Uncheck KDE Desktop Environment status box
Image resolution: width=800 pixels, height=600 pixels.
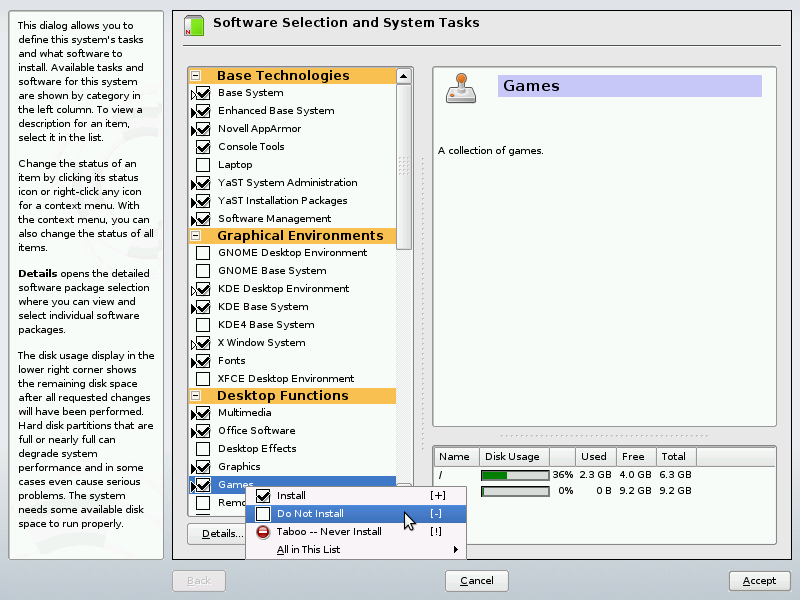[x=203, y=289]
